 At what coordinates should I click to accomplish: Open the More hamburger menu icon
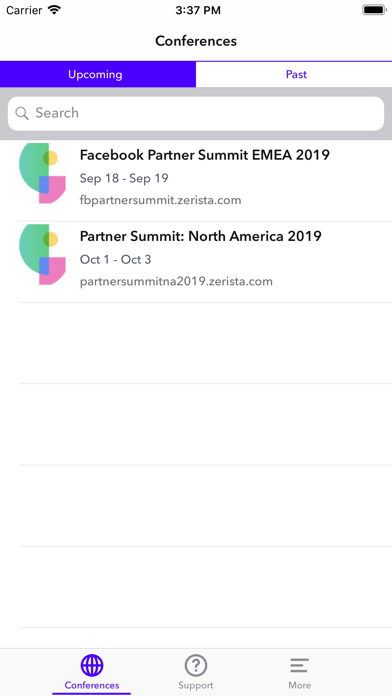point(300,666)
